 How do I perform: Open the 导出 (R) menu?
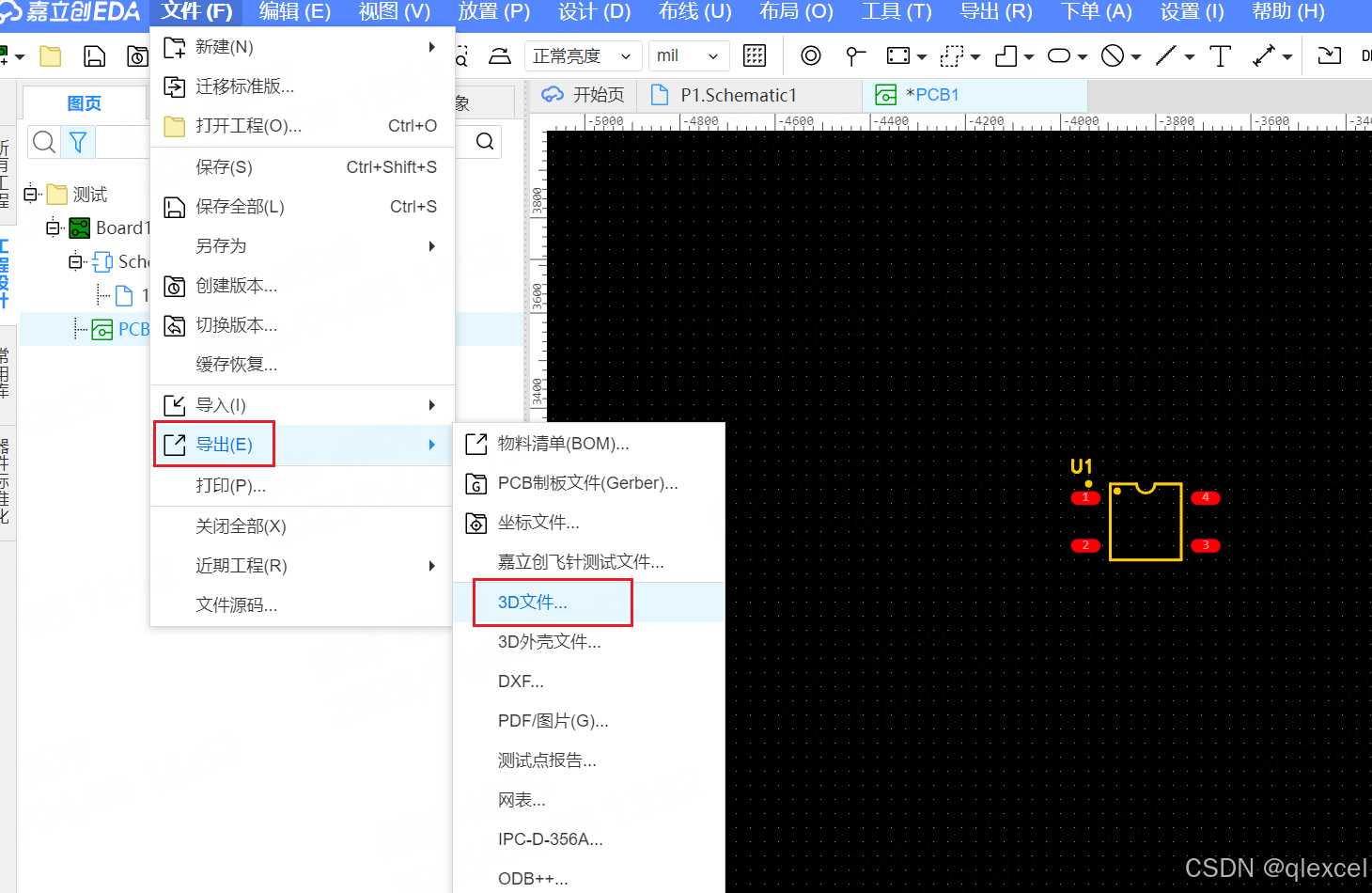pyautogui.click(x=996, y=12)
